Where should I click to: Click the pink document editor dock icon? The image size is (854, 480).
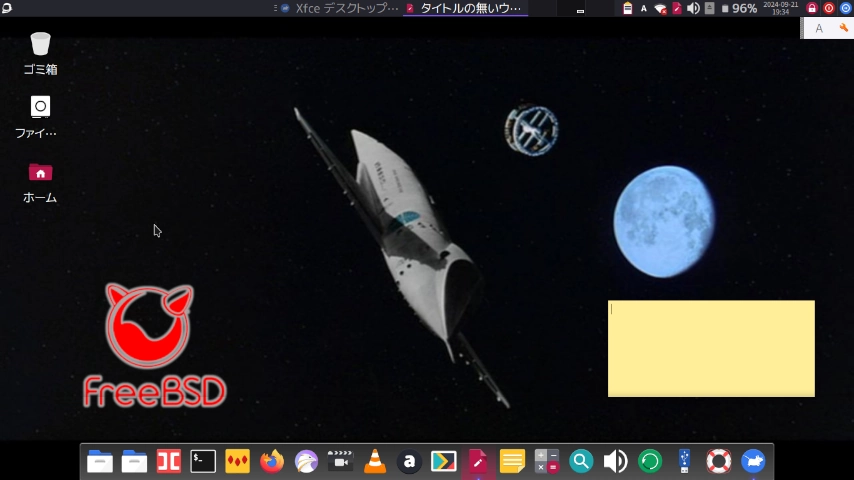click(478, 461)
